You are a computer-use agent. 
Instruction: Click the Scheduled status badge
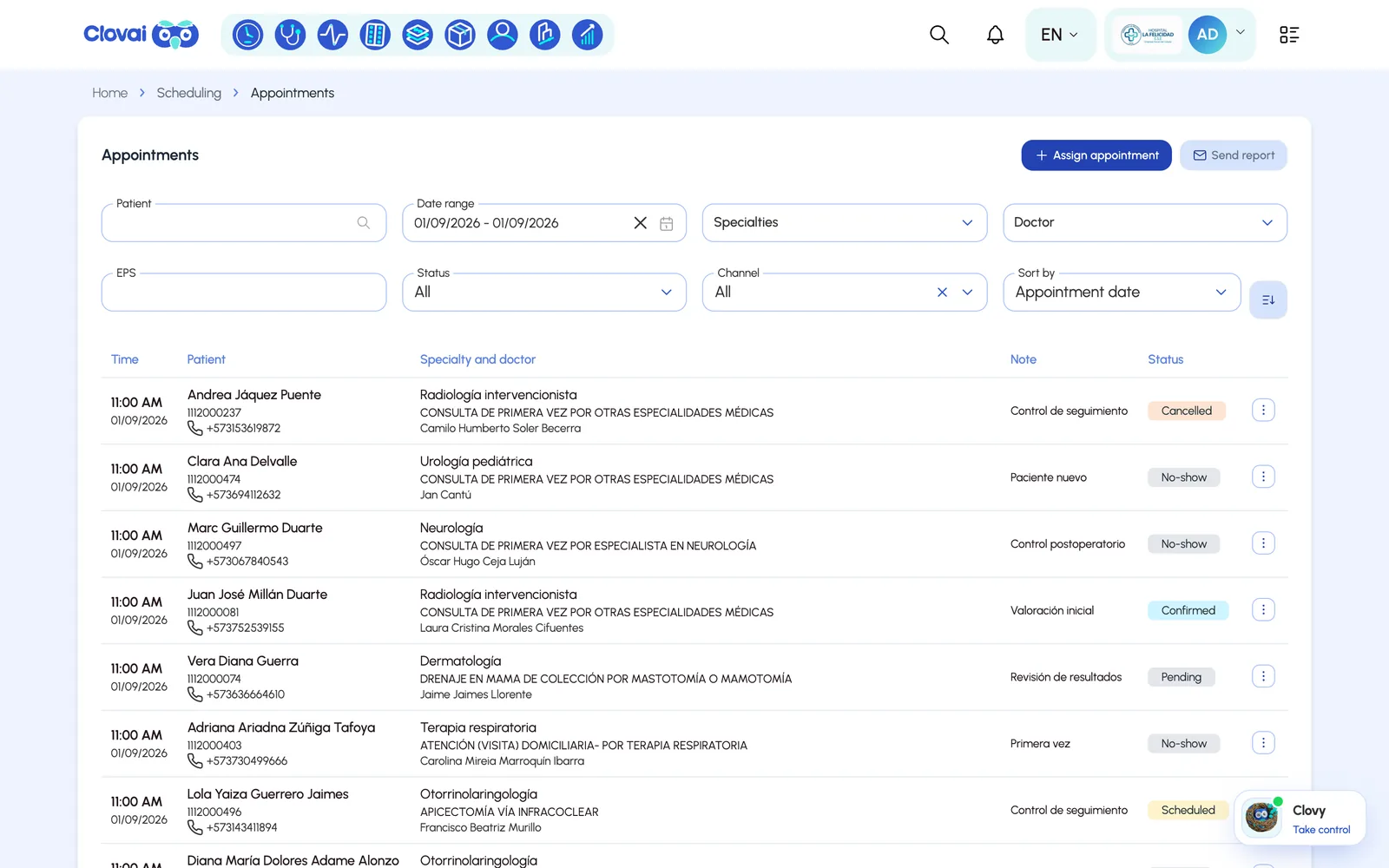(x=1188, y=810)
